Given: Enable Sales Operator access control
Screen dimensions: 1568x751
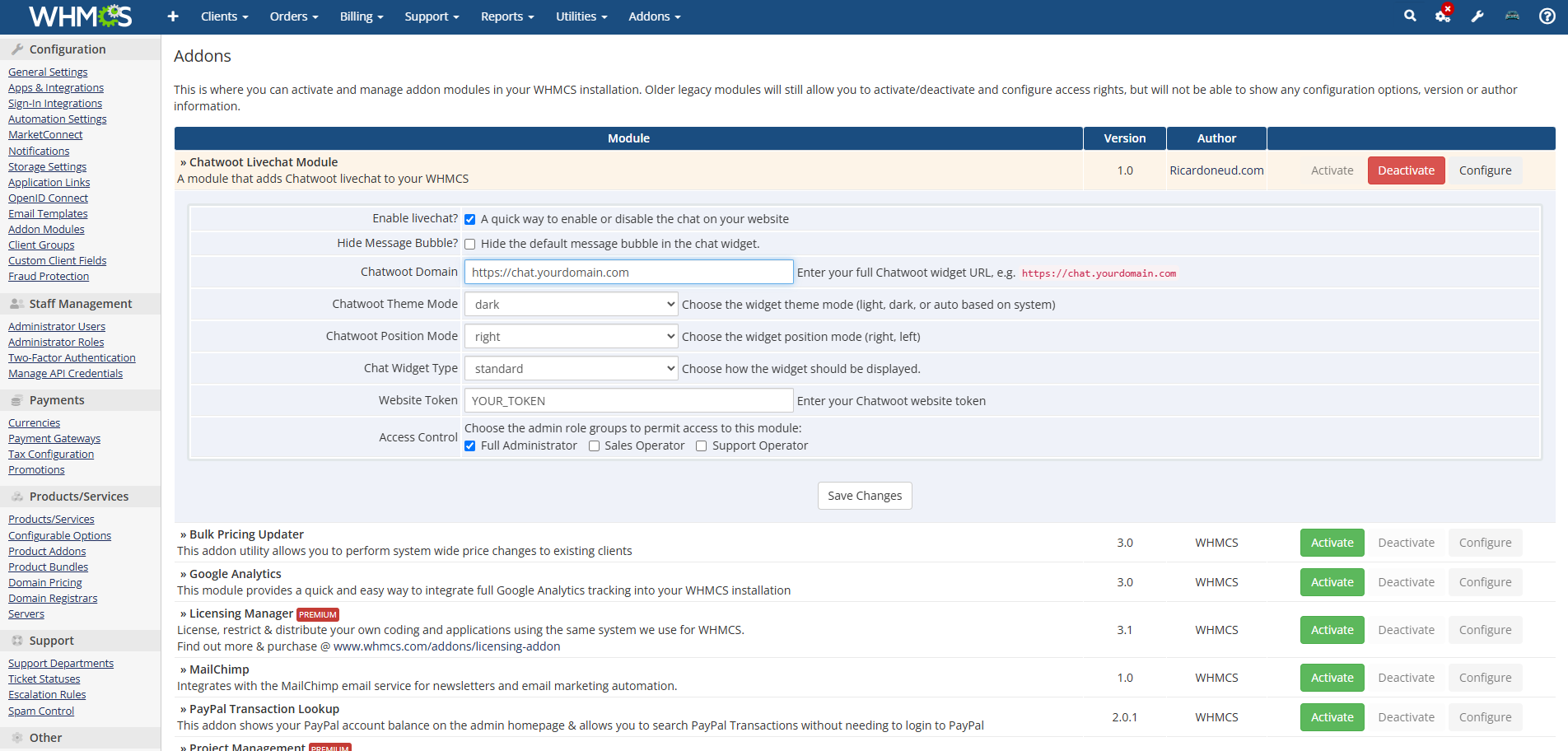Looking at the screenshot, I should (594, 446).
